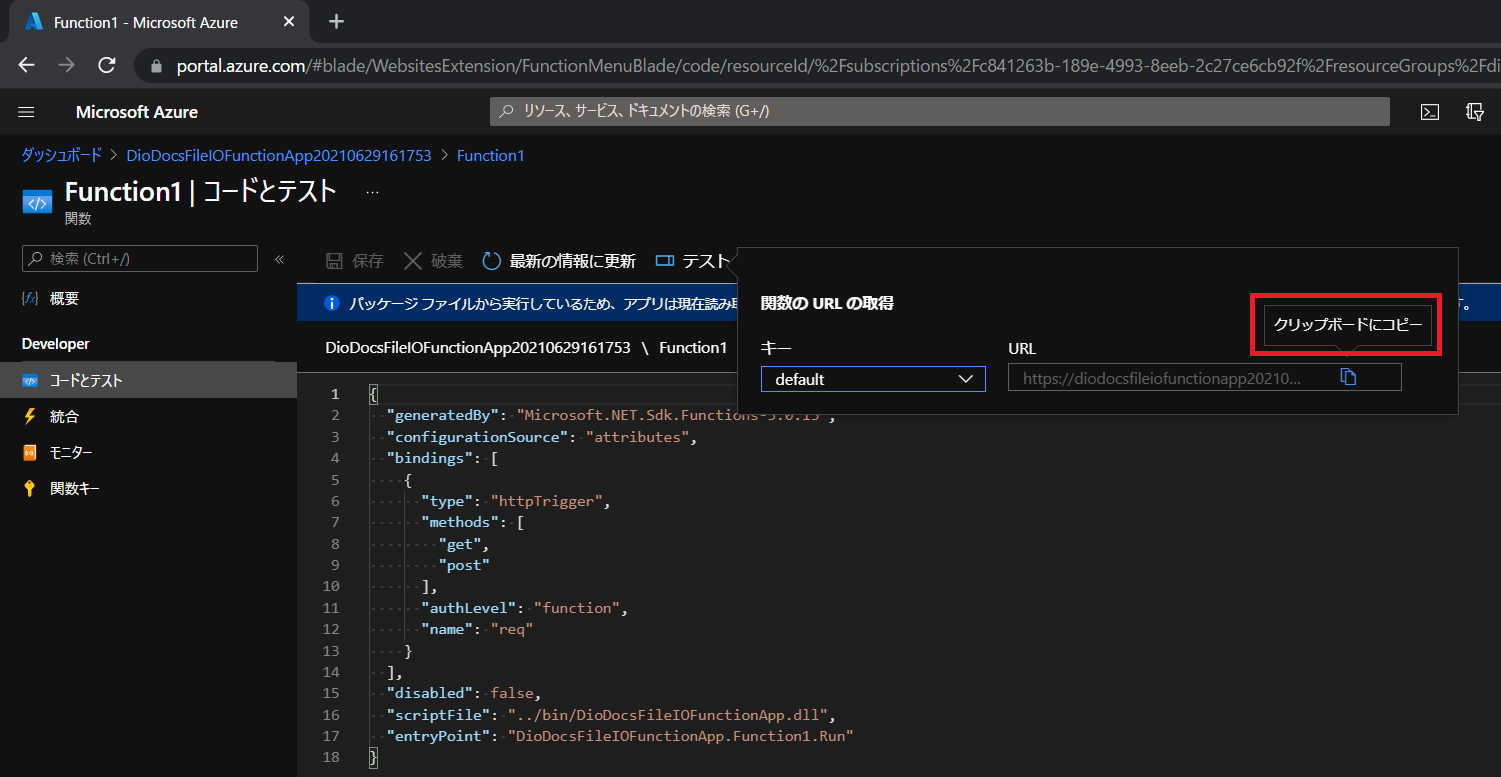Open directory and subscription filter icon
Screen dimensions: 1501x777
(x=1475, y=112)
